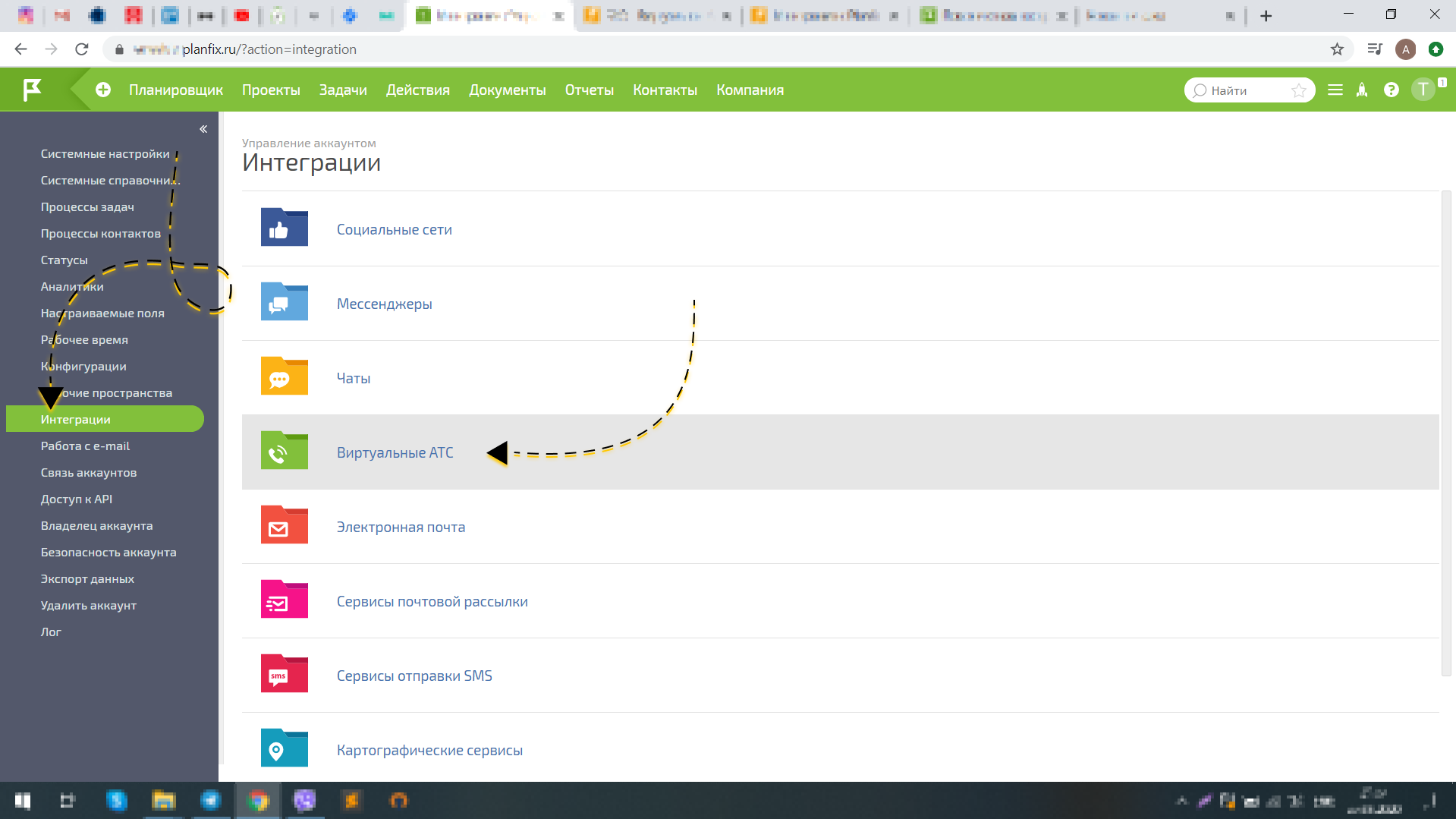The height and width of the screenshot is (819, 1456).
Task: Open the Сервисы отправки SMS icon
Action: (x=283, y=673)
